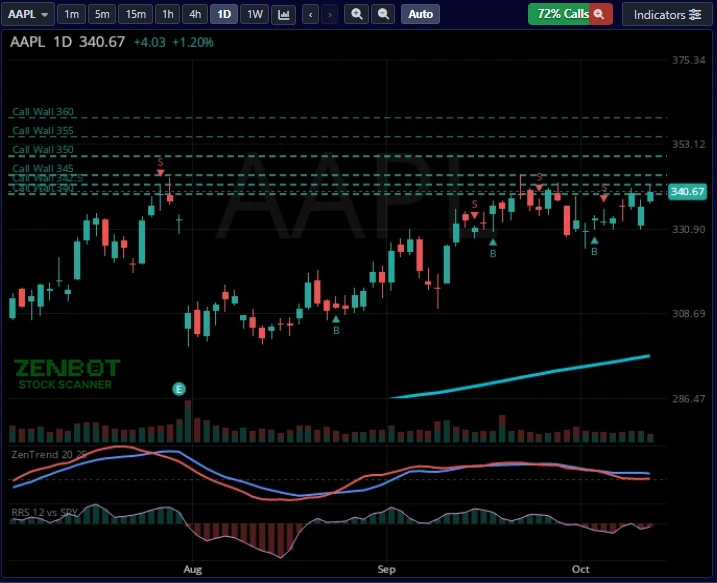
Task: Select the 1D daily timeframe
Action: pos(224,14)
